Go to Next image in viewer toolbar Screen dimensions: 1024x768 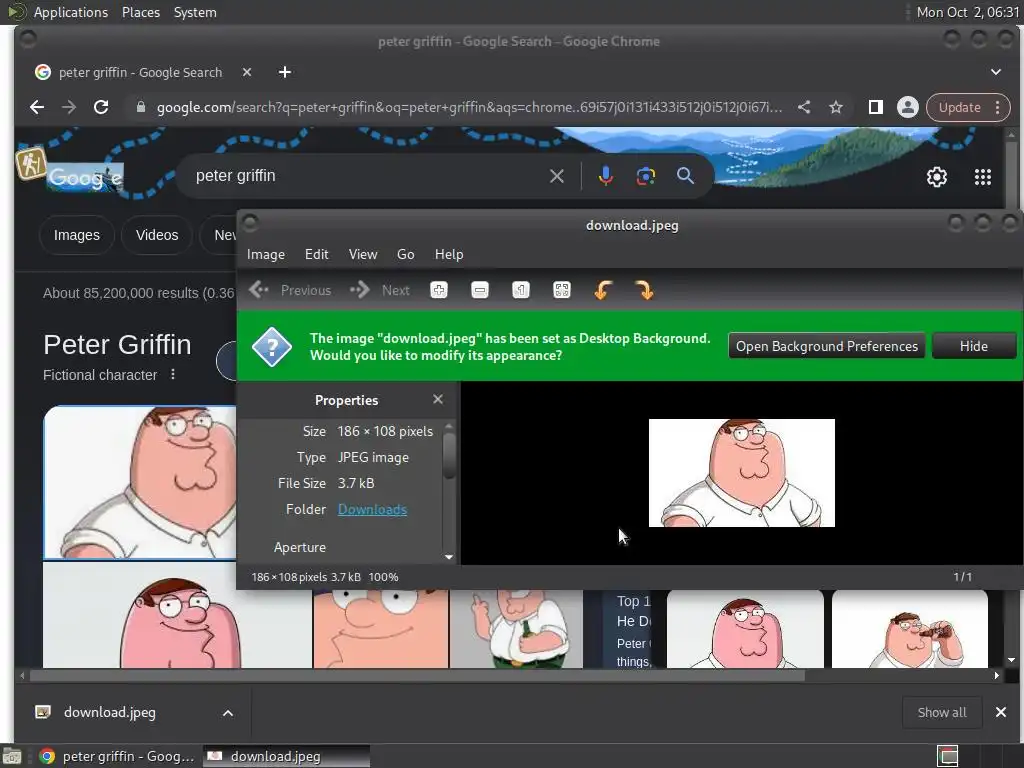pyautogui.click(x=380, y=290)
